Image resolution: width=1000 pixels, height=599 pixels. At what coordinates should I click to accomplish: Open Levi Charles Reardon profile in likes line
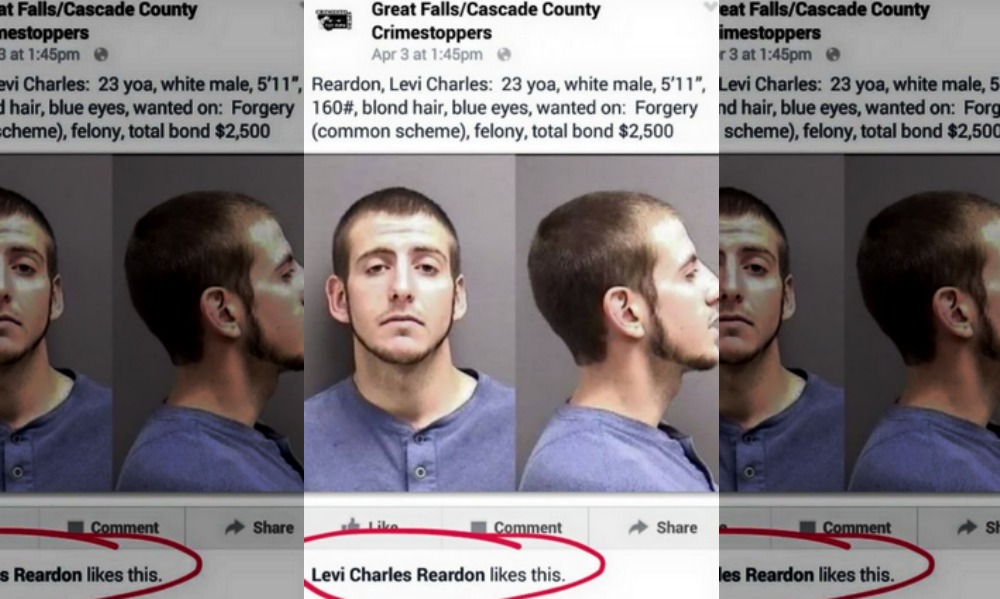coord(398,575)
